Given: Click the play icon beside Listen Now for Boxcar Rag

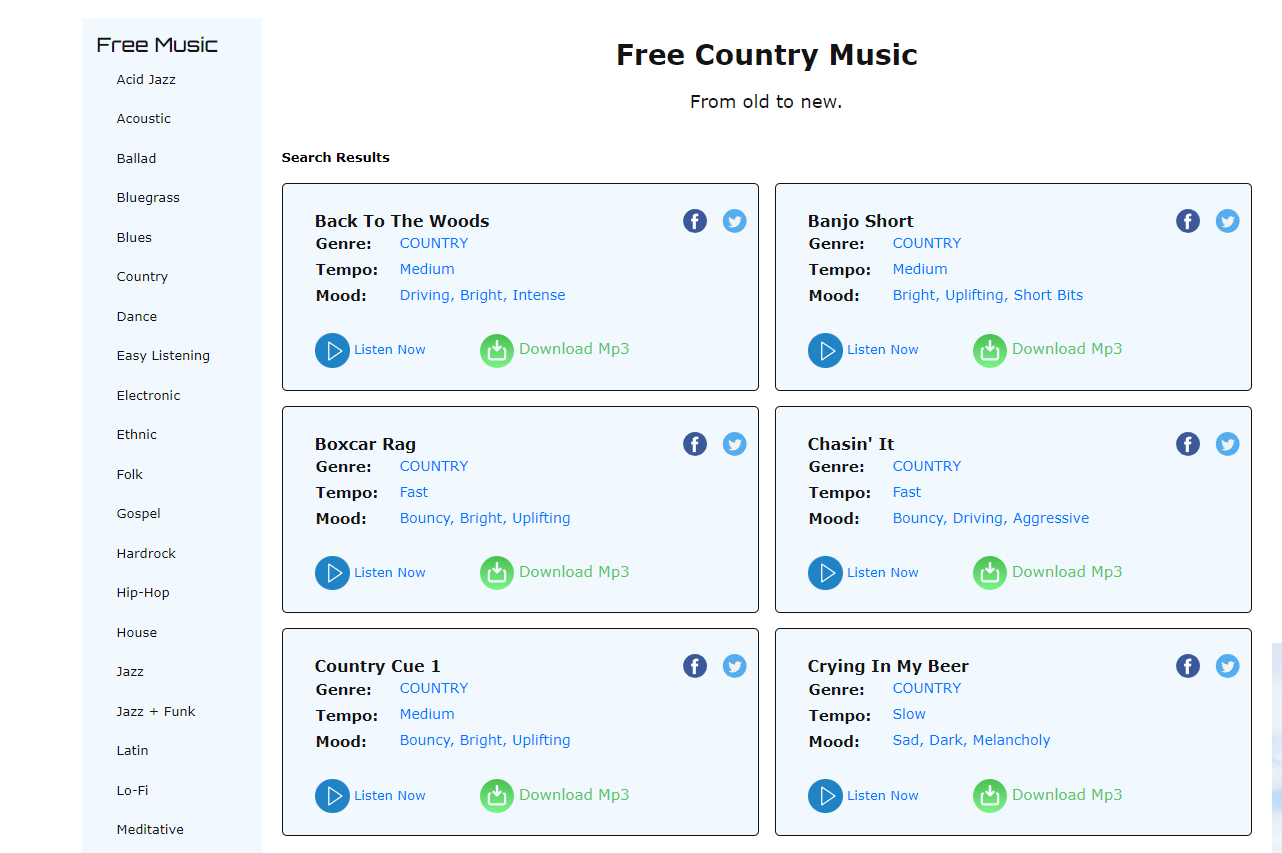Looking at the screenshot, I should click(332, 572).
